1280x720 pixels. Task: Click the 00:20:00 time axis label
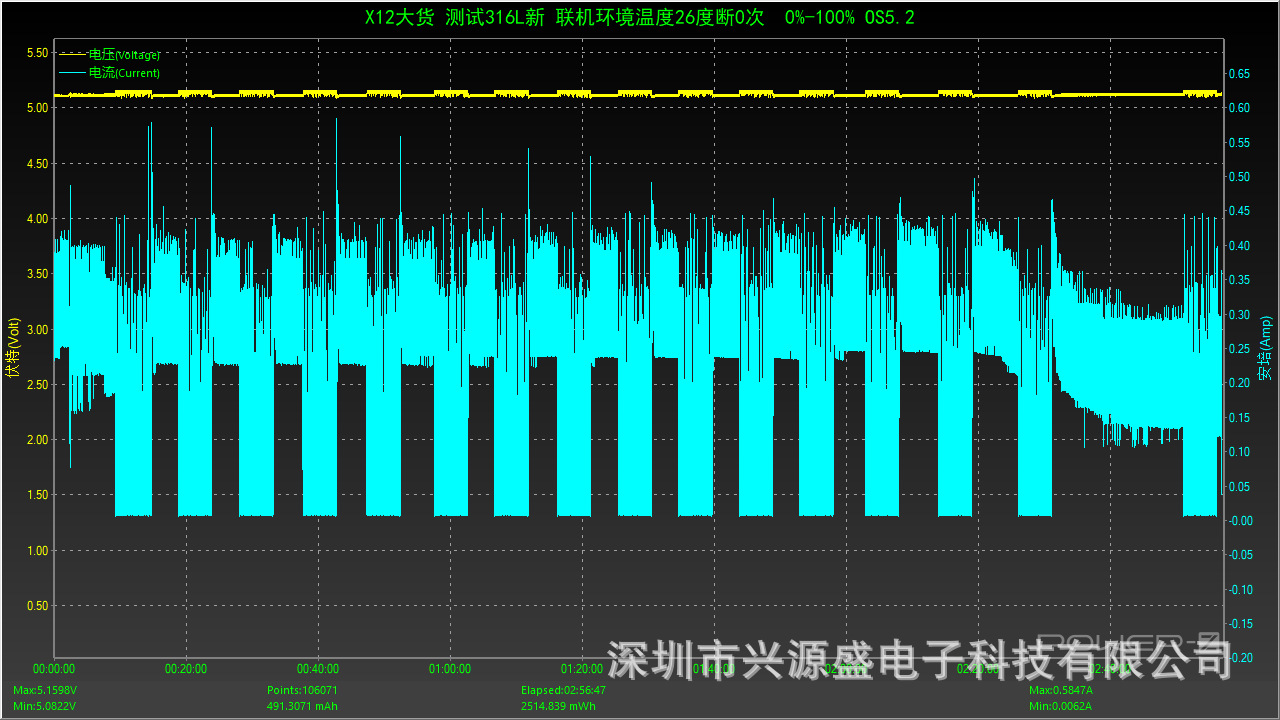[x=186, y=669]
